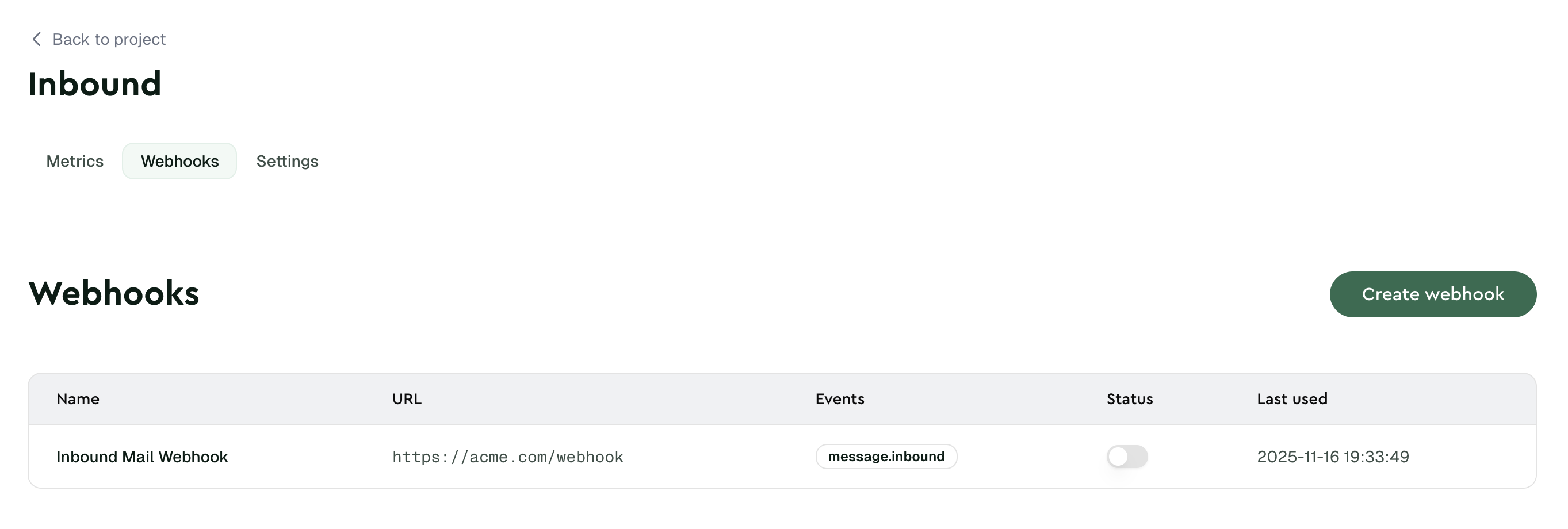1568x529 pixels.
Task: Click the https://acme.com/webhook URL
Action: point(508,457)
